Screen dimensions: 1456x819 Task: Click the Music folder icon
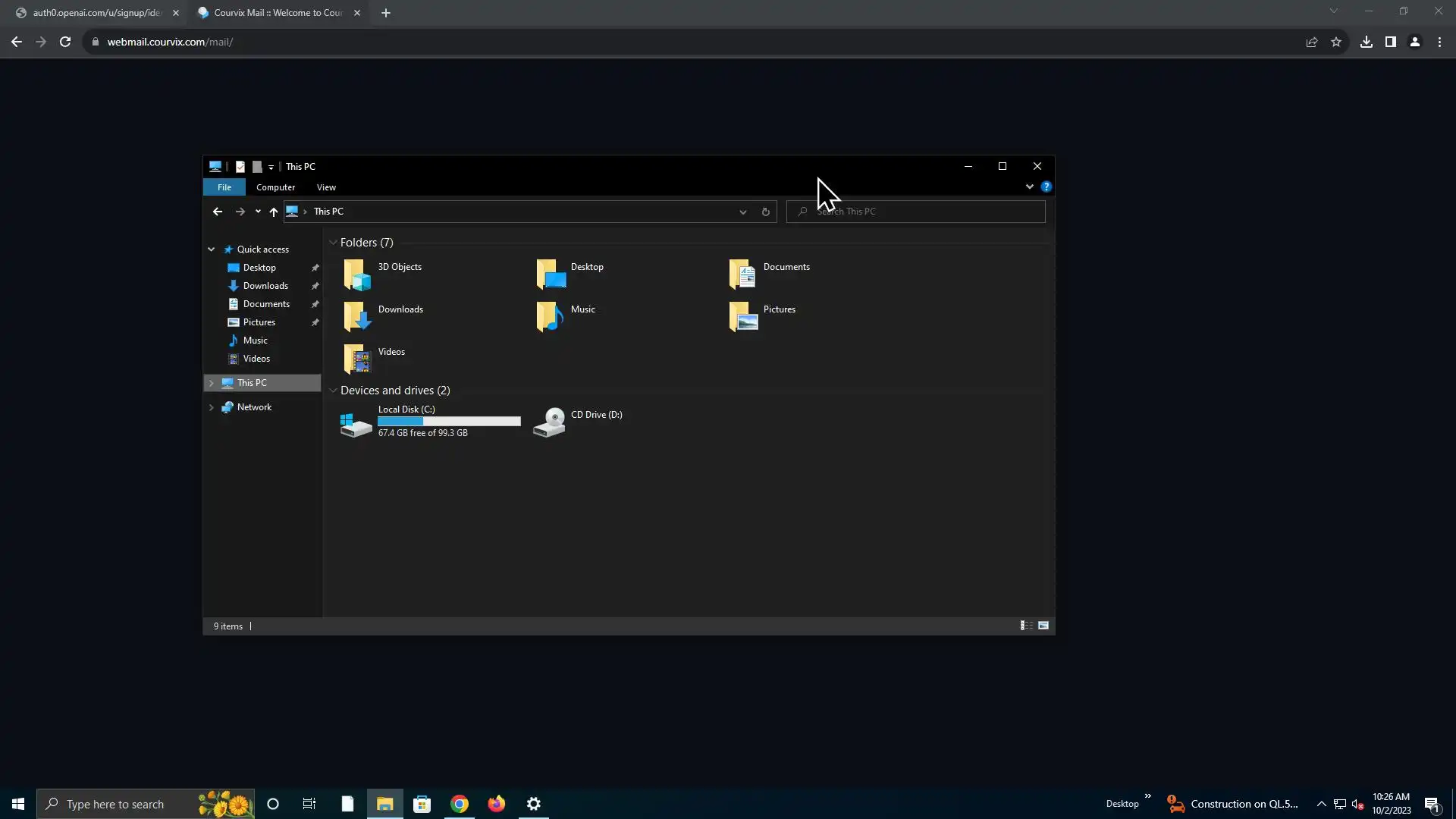(550, 317)
